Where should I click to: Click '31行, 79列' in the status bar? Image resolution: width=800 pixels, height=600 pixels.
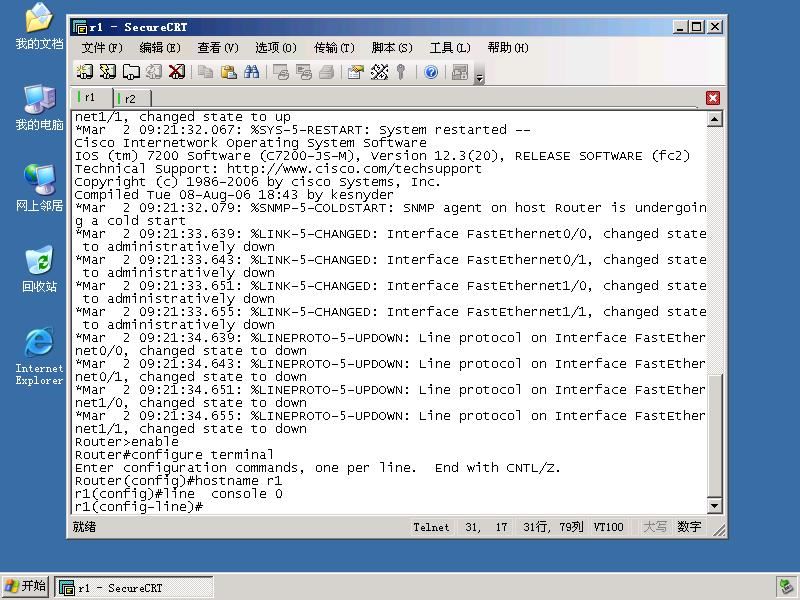[x=553, y=527]
